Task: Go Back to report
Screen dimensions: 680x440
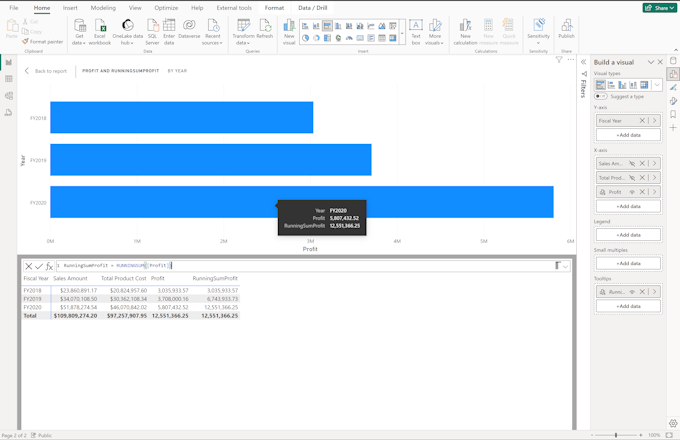Action: pos(46,71)
